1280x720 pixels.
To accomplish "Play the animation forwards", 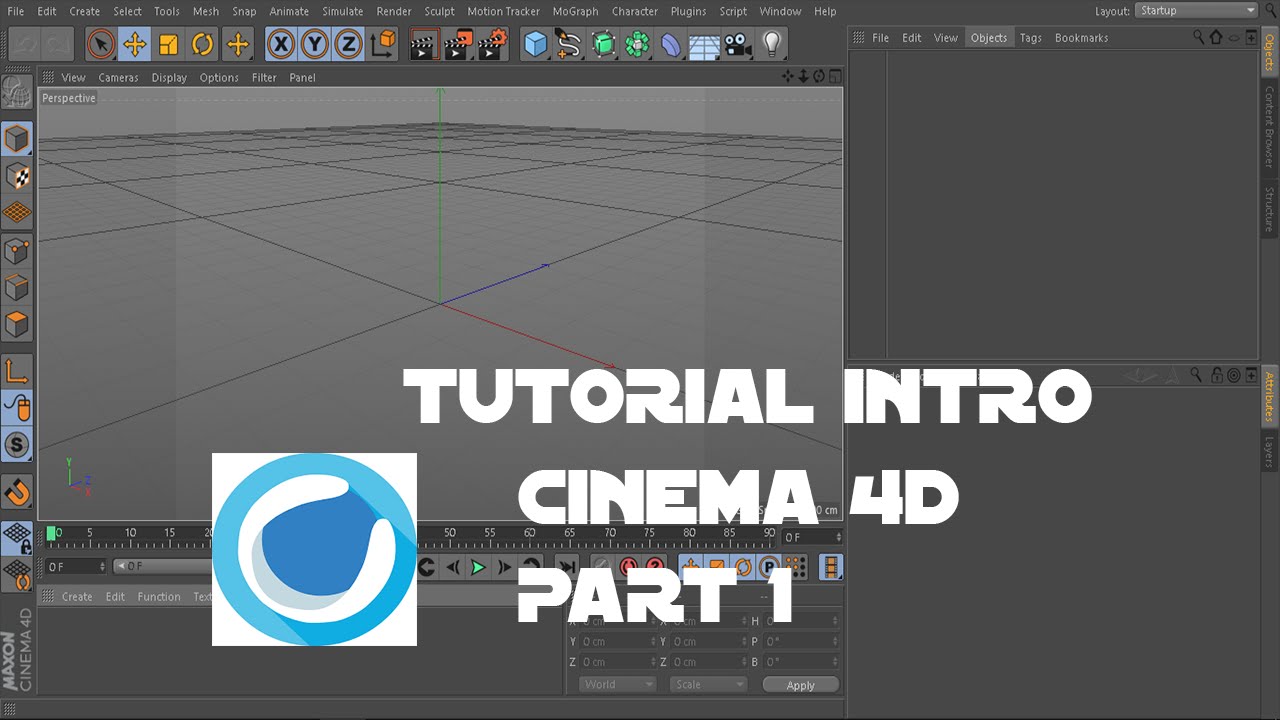I will point(478,567).
